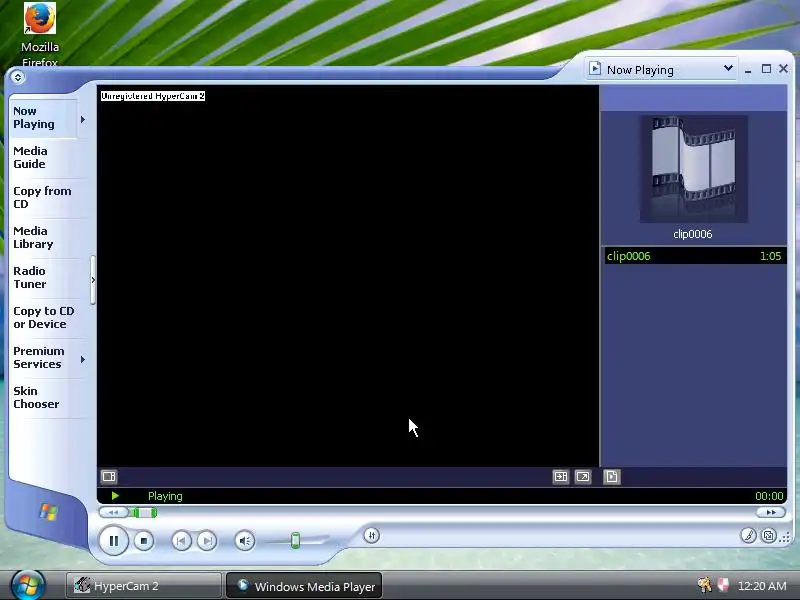800x600 pixels.
Task: Click the green play status icon
Action: [x=115, y=496]
